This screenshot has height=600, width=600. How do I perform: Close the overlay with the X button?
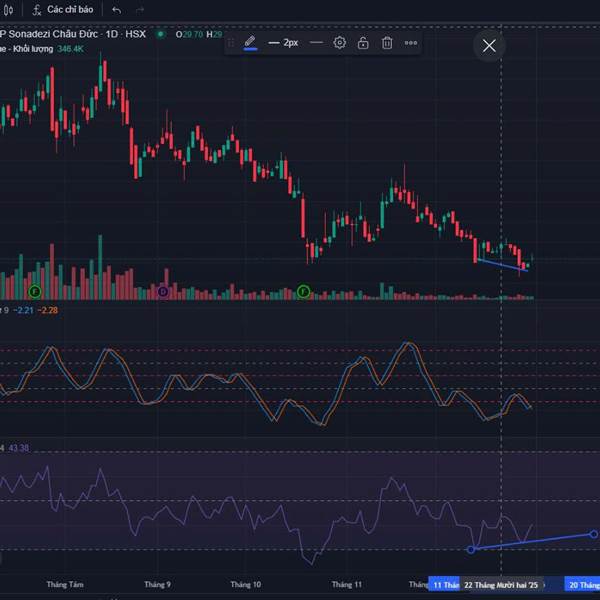tap(489, 46)
